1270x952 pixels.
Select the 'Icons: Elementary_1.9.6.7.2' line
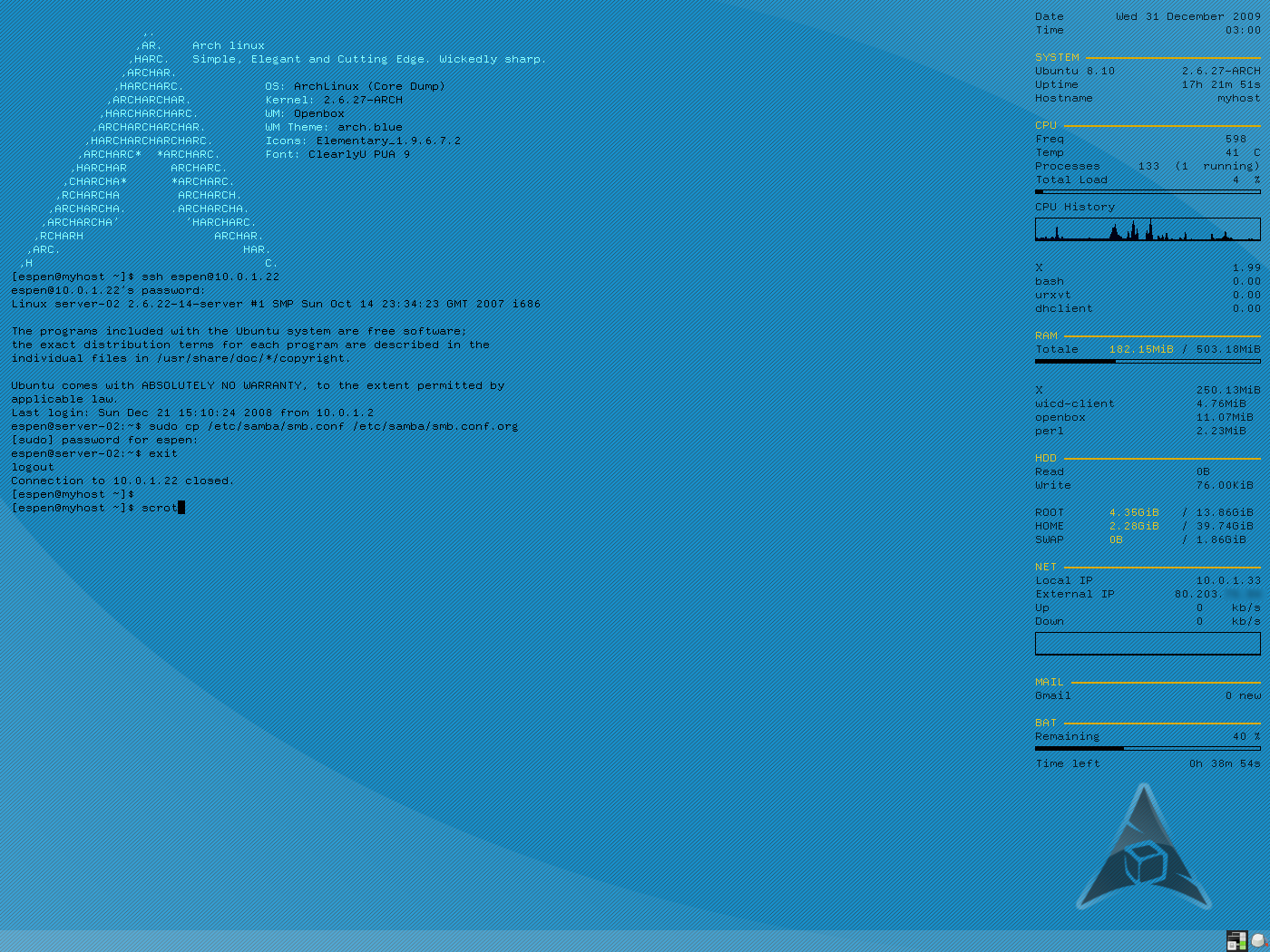(x=363, y=141)
